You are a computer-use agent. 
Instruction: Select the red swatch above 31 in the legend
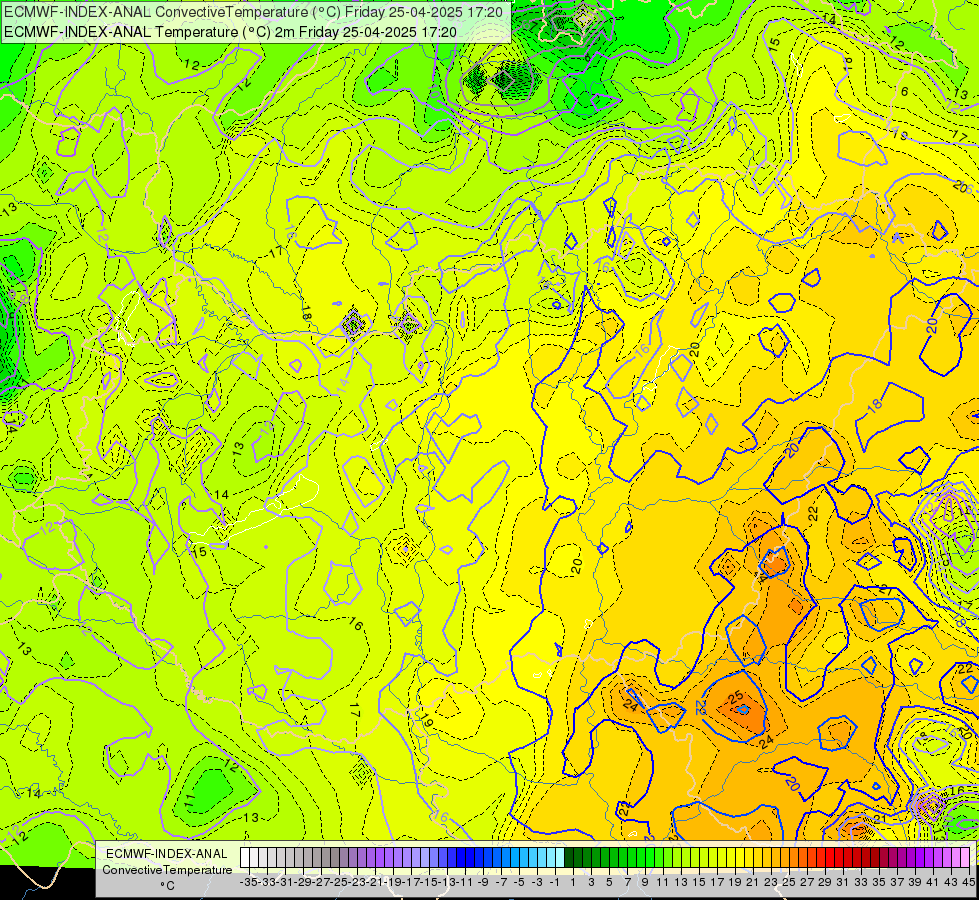(x=839, y=857)
